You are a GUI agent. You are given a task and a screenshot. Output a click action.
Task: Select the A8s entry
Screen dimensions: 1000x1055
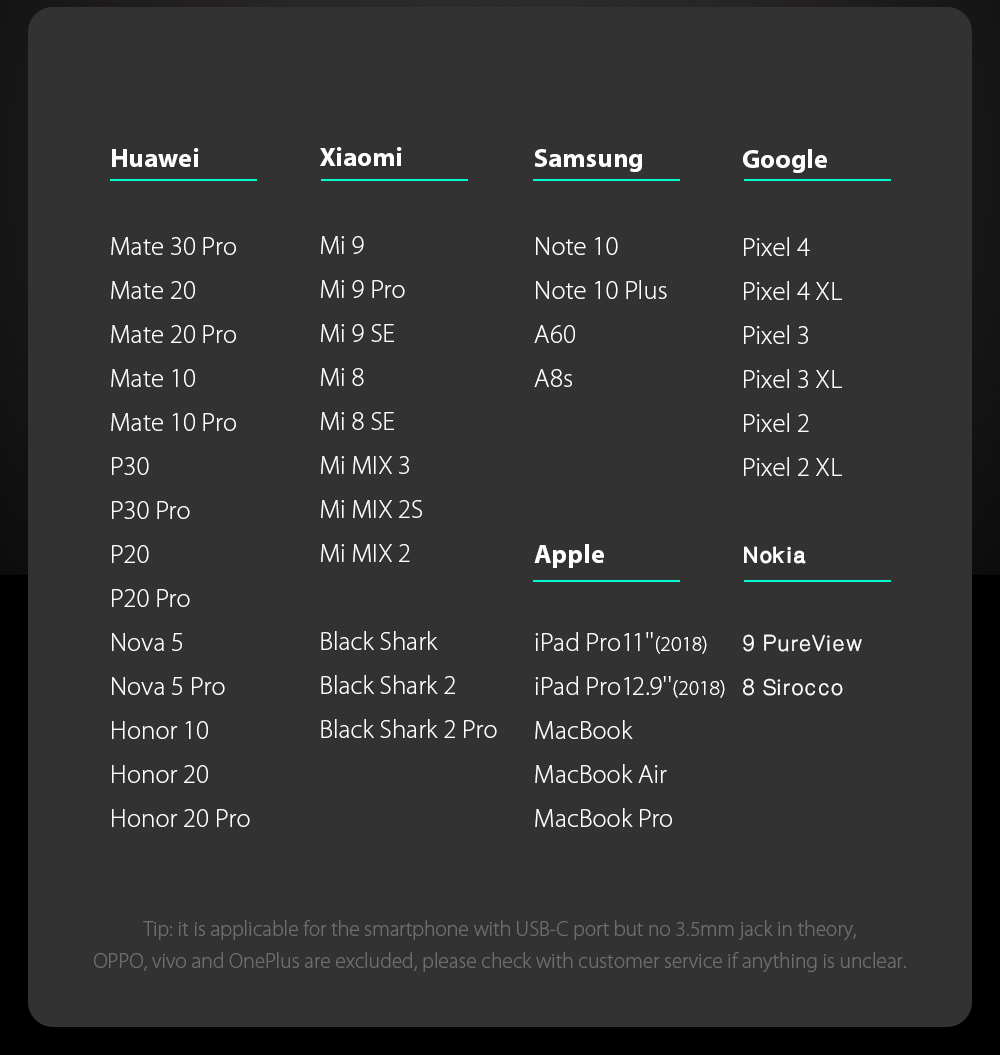point(554,379)
